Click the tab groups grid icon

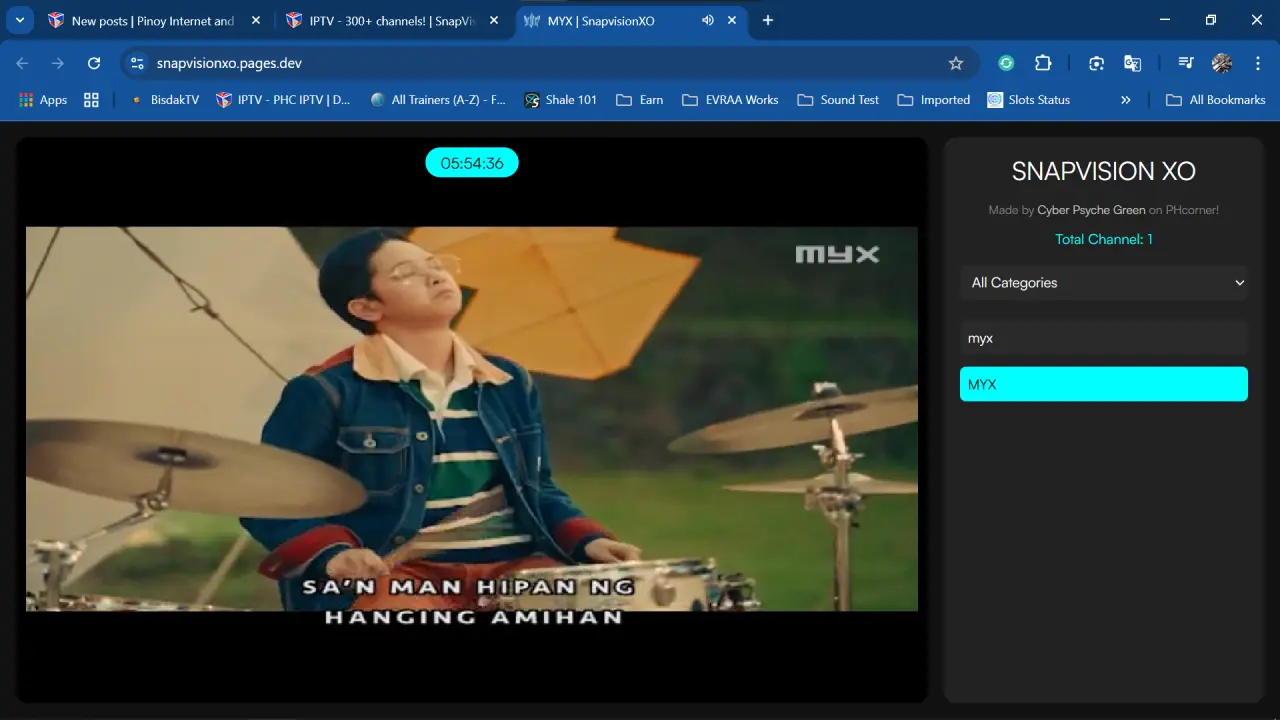pyautogui.click(x=92, y=100)
